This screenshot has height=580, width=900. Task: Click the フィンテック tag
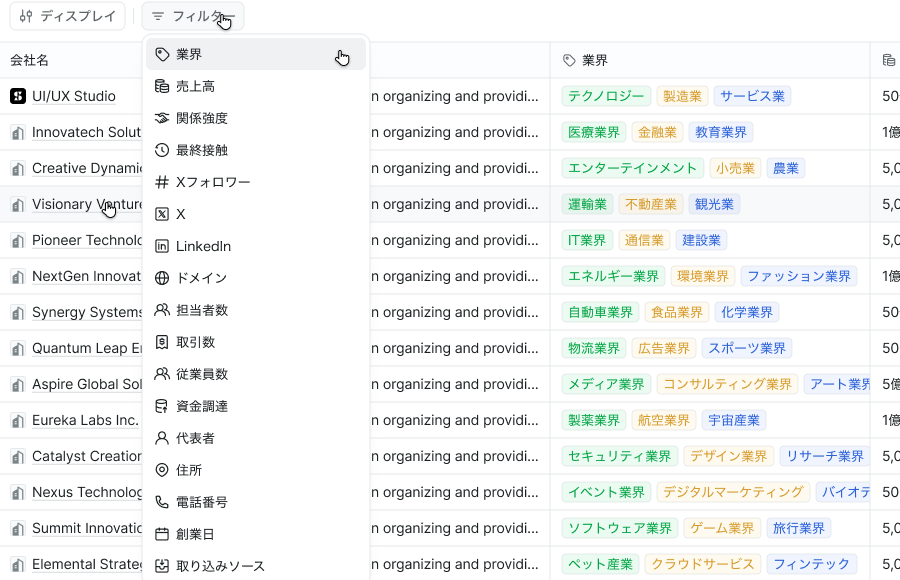point(812,565)
